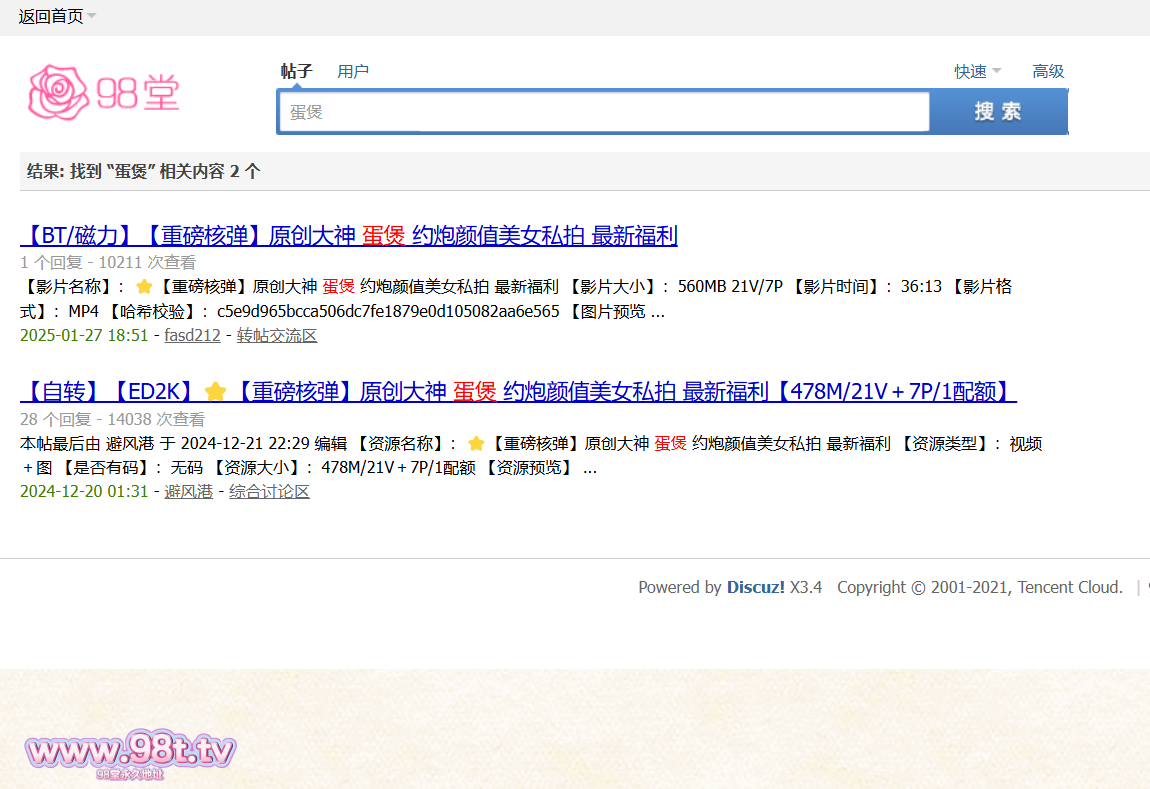Open the 高级 advanced search link
The height and width of the screenshot is (789, 1150).
[1048, 71]
